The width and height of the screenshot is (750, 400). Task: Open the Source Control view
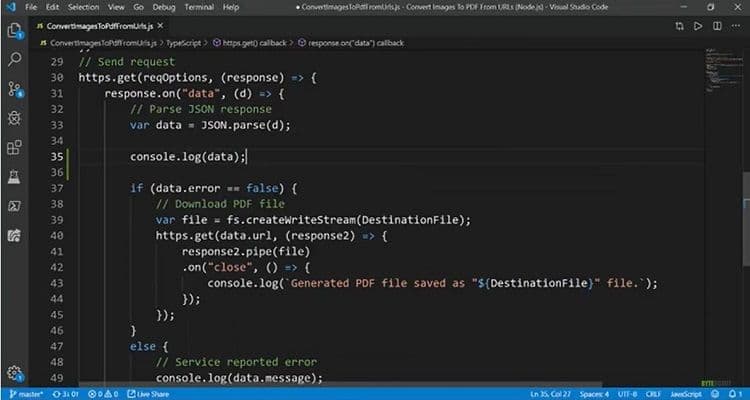coord(14,89)
